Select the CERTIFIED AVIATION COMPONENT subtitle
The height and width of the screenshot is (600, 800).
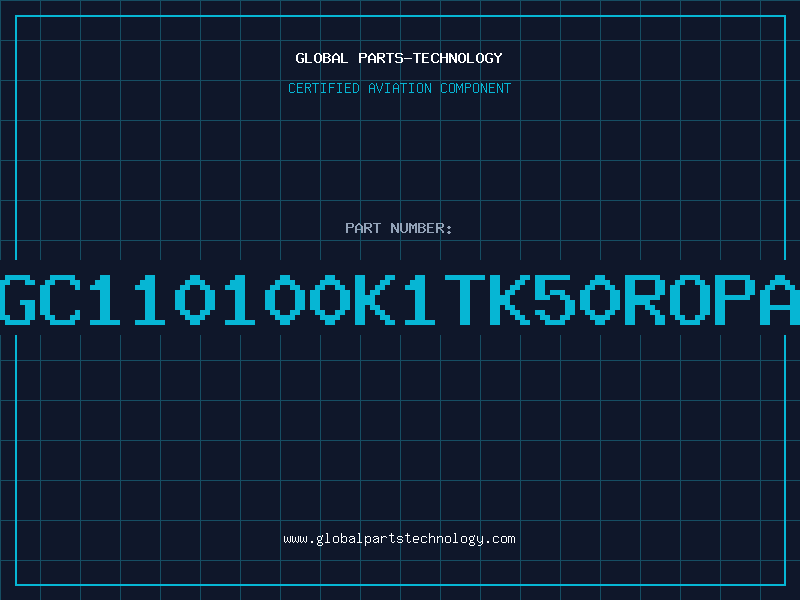[x=399, y=88]
